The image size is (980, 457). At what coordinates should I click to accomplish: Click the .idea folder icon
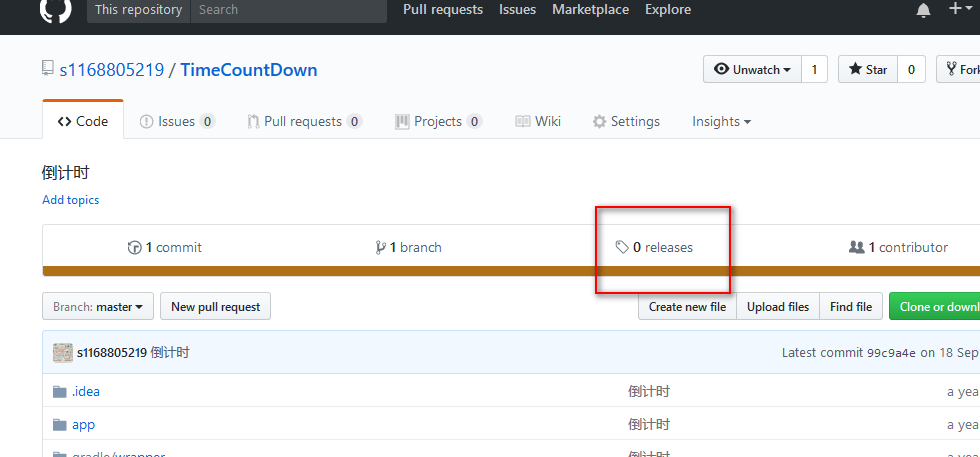pyautogui.click(x=59, y=392)
